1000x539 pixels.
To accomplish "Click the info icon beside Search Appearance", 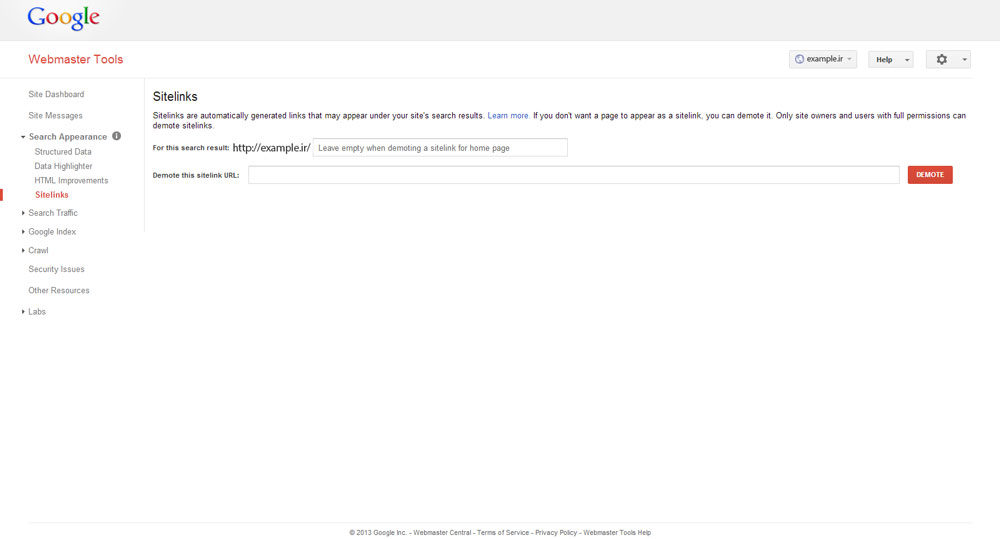I will click(117, 136).
